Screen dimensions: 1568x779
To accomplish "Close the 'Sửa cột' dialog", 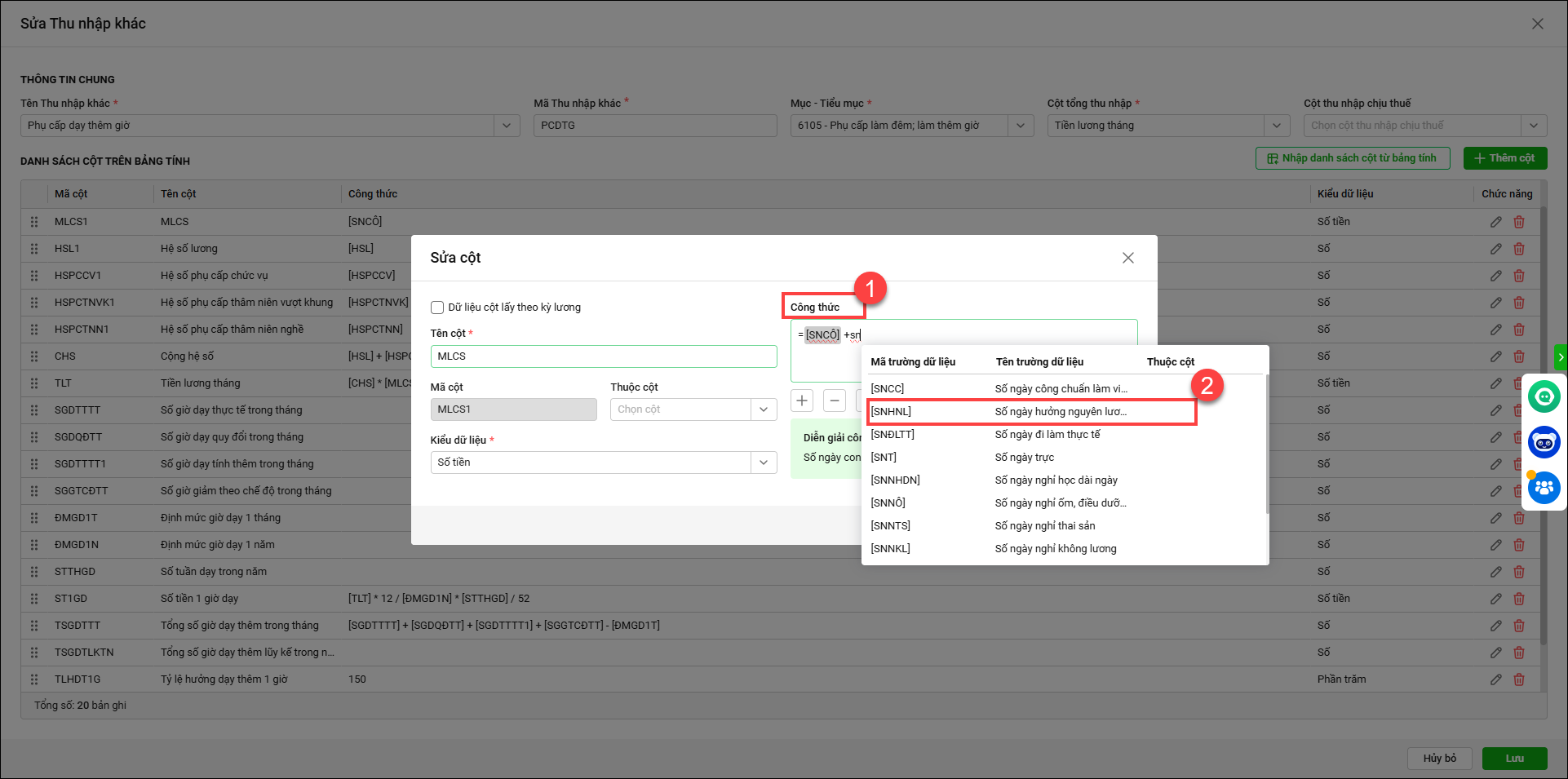I will [x=1127, y=258].
